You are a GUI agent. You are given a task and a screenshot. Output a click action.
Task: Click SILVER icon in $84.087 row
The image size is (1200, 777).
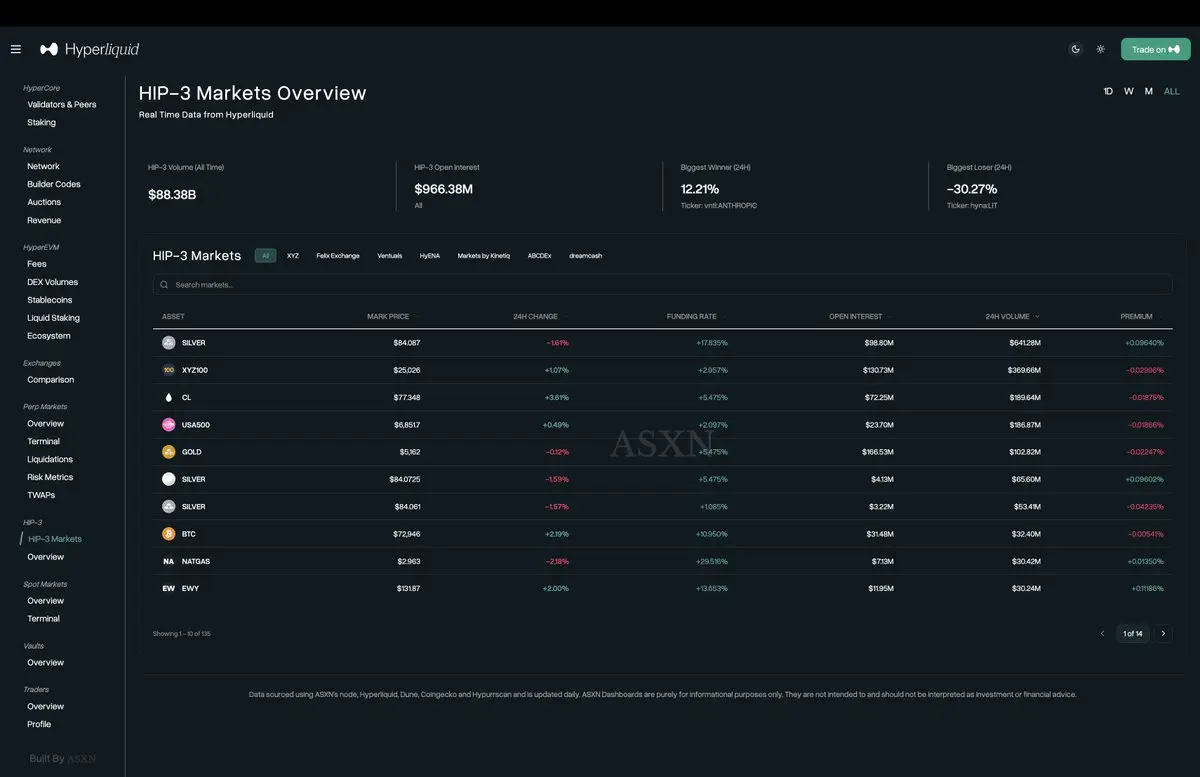pyautogui.click(x=168, y=342)
